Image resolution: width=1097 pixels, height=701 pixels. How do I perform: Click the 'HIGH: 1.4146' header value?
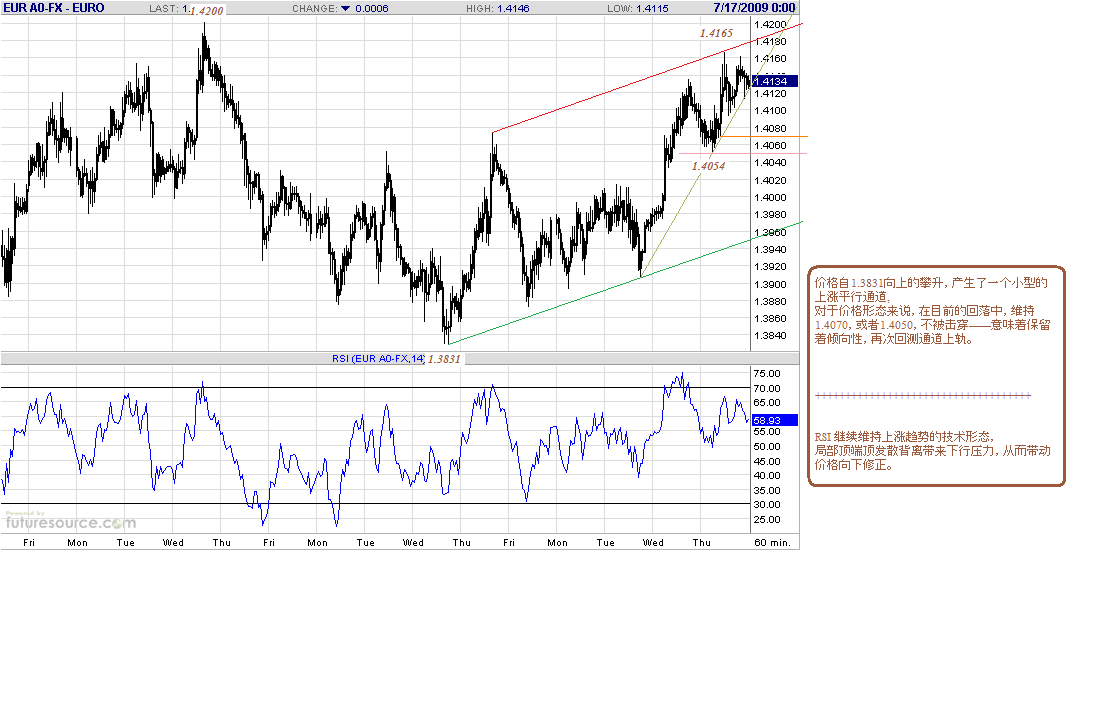click(x=497, y=8)
